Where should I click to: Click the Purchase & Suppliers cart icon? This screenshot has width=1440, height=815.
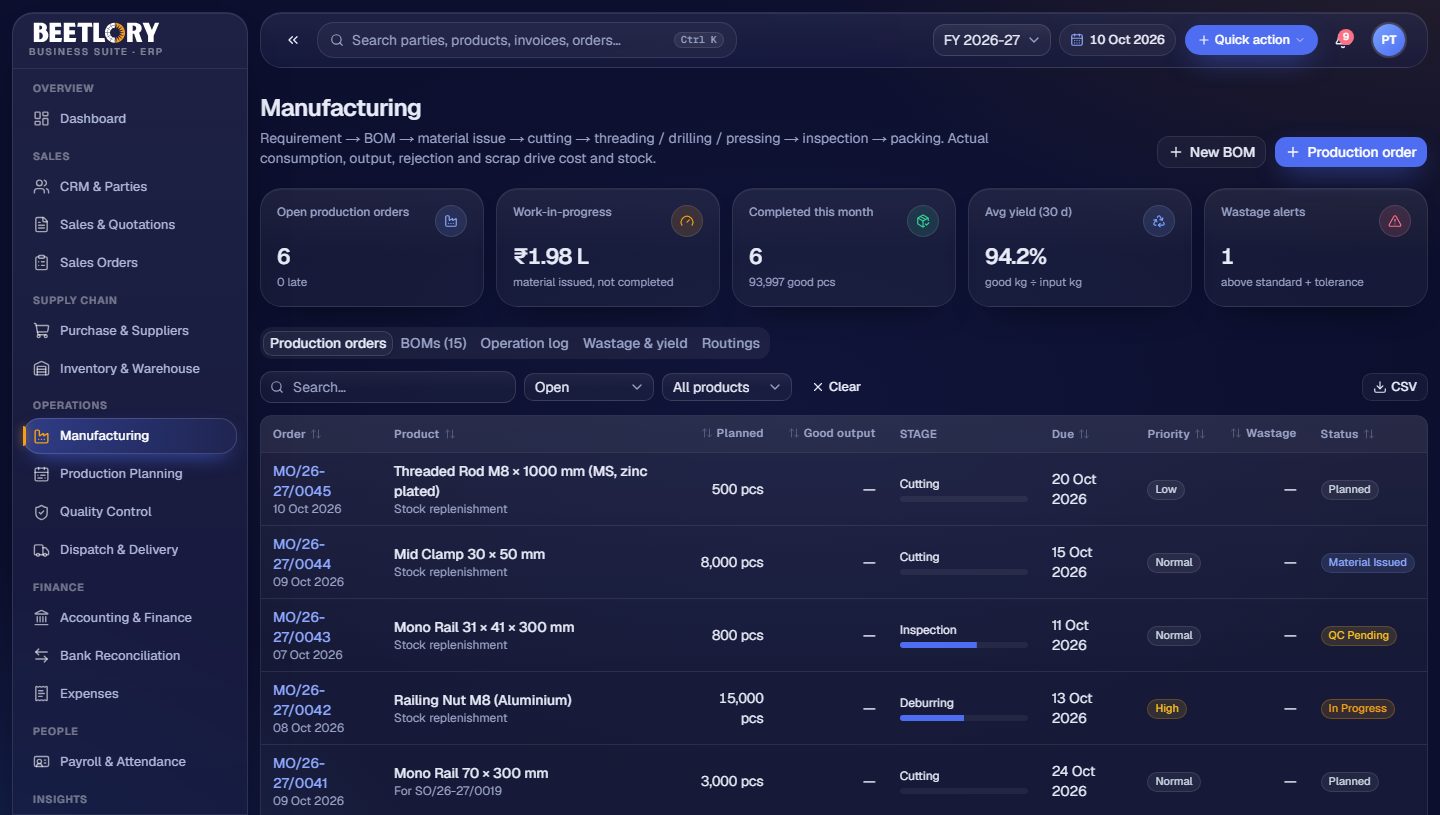tap(41, 331)
